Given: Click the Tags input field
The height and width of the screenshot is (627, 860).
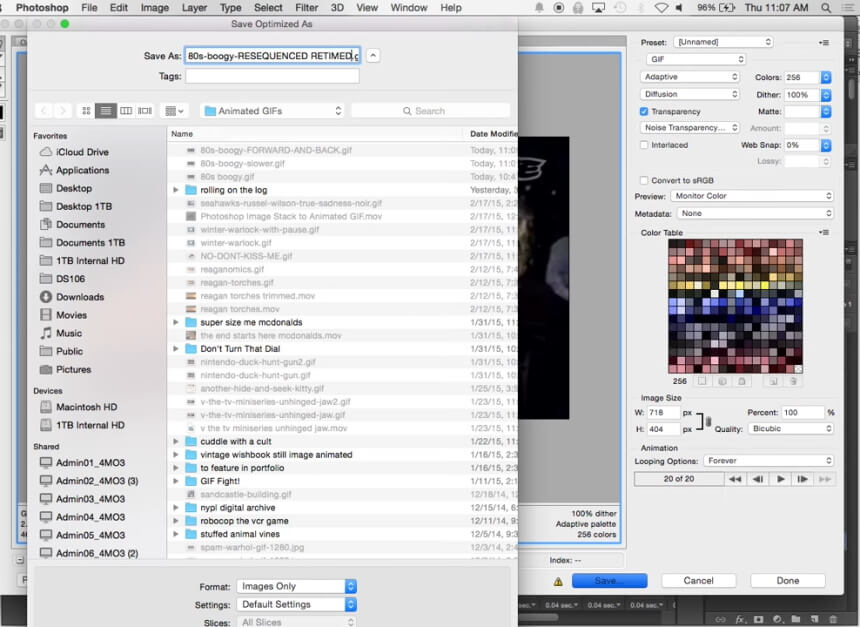Looking at the screenshot, I should 273,76.
